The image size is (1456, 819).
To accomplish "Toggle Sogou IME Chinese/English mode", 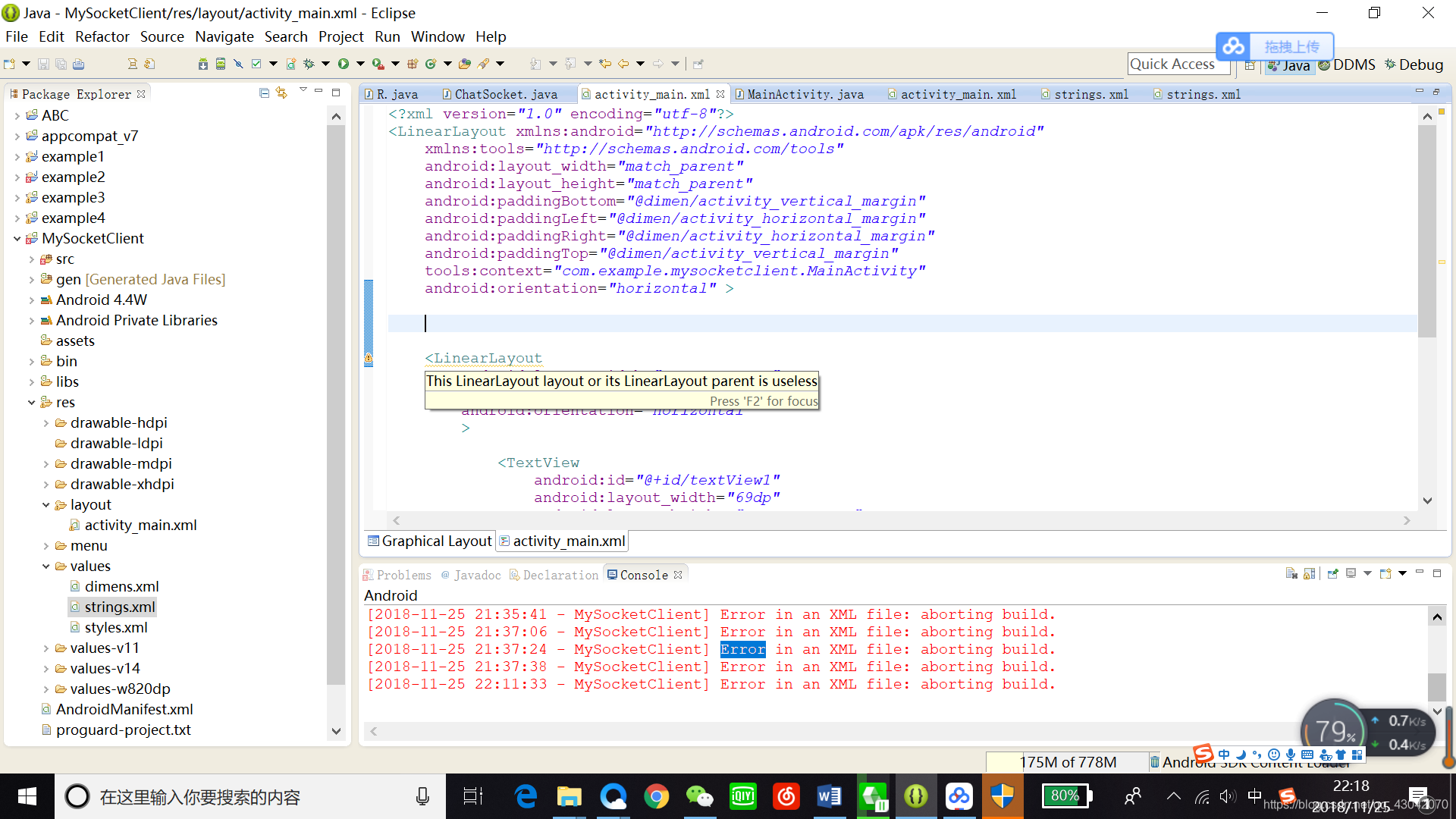I will pos(1224,755).
